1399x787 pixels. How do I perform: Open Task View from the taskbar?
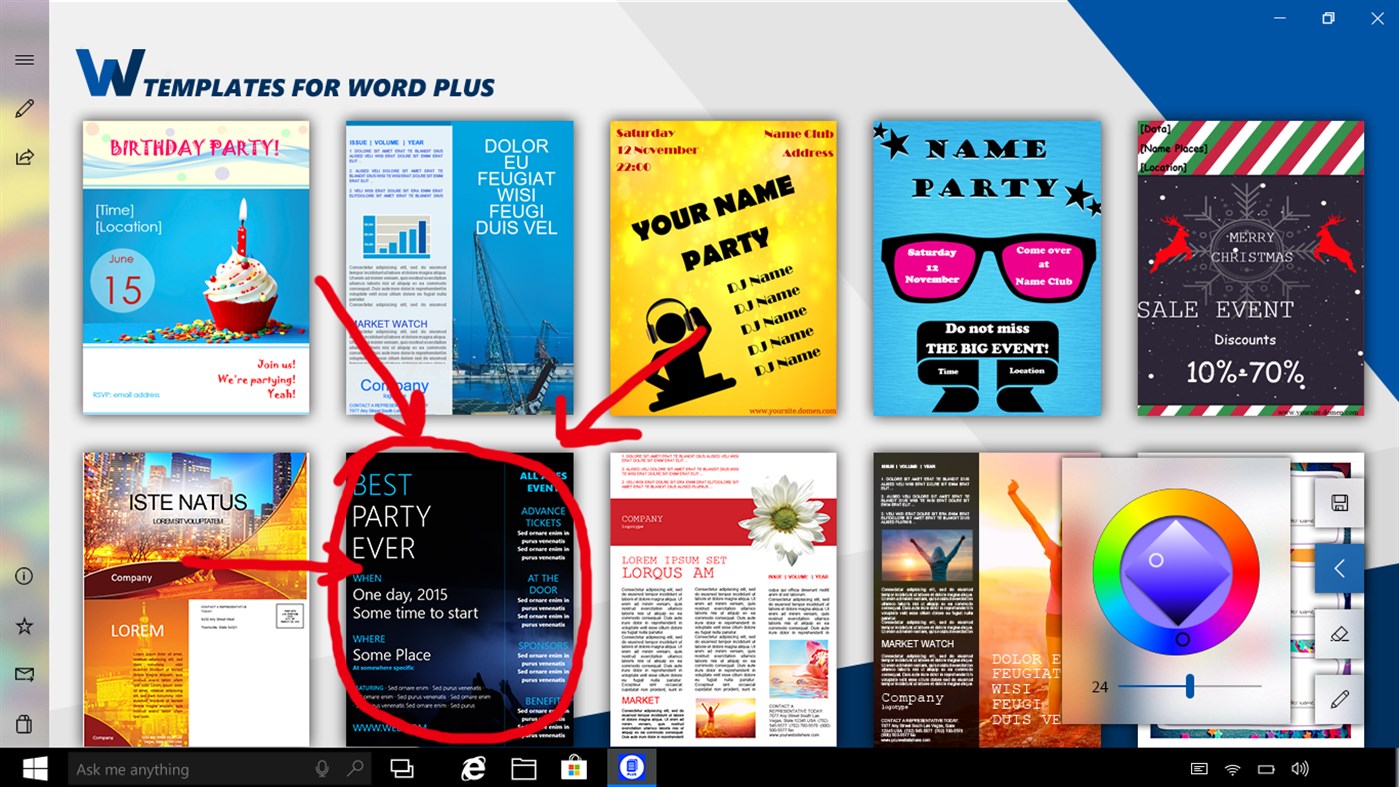(x=402, y=768)
